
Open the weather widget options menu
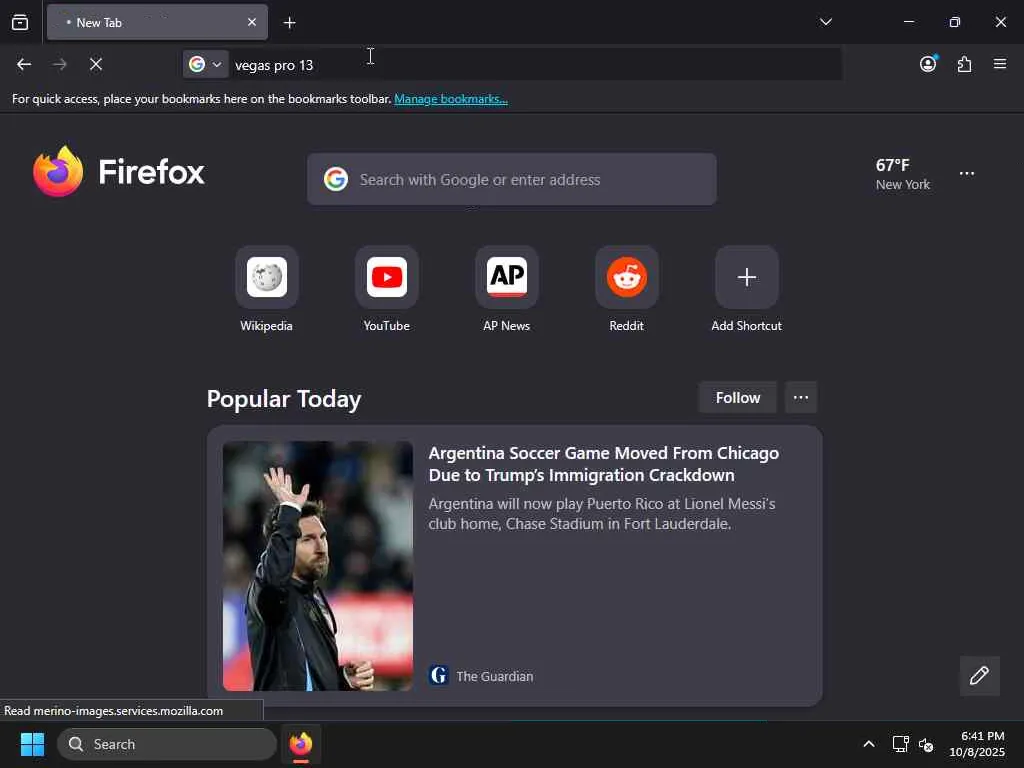click(967, 174)
